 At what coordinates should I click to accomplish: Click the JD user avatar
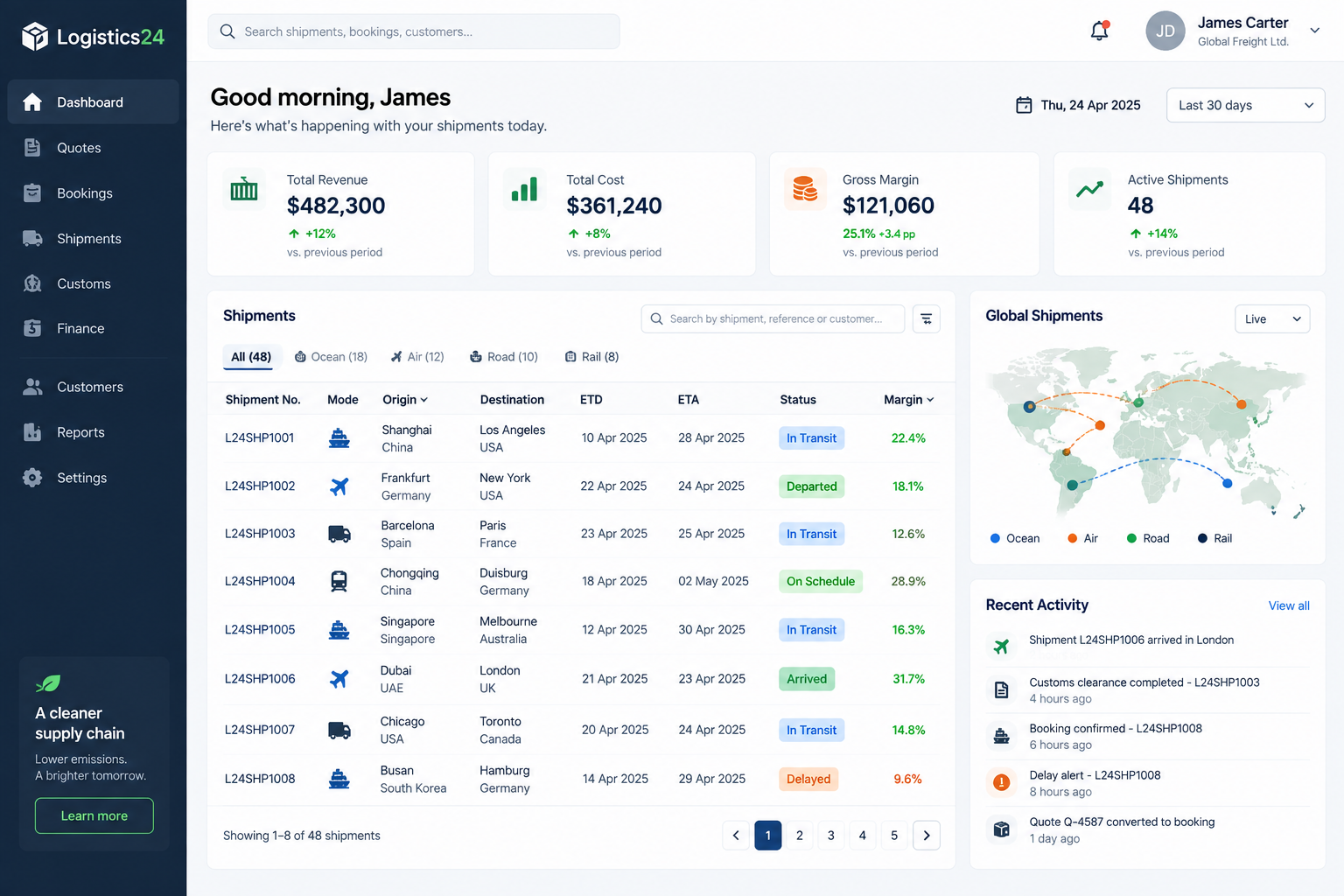tap(1165, 31)
